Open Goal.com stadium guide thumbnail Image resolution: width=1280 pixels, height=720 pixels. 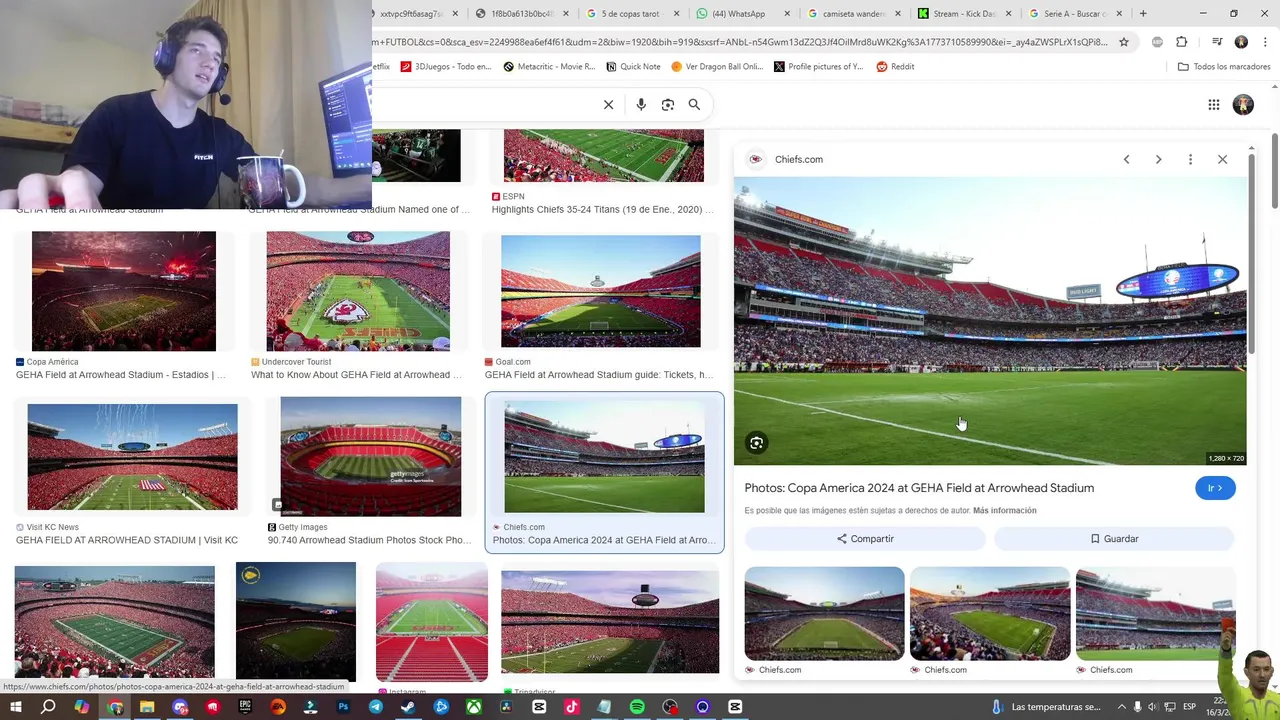[601, 291]
